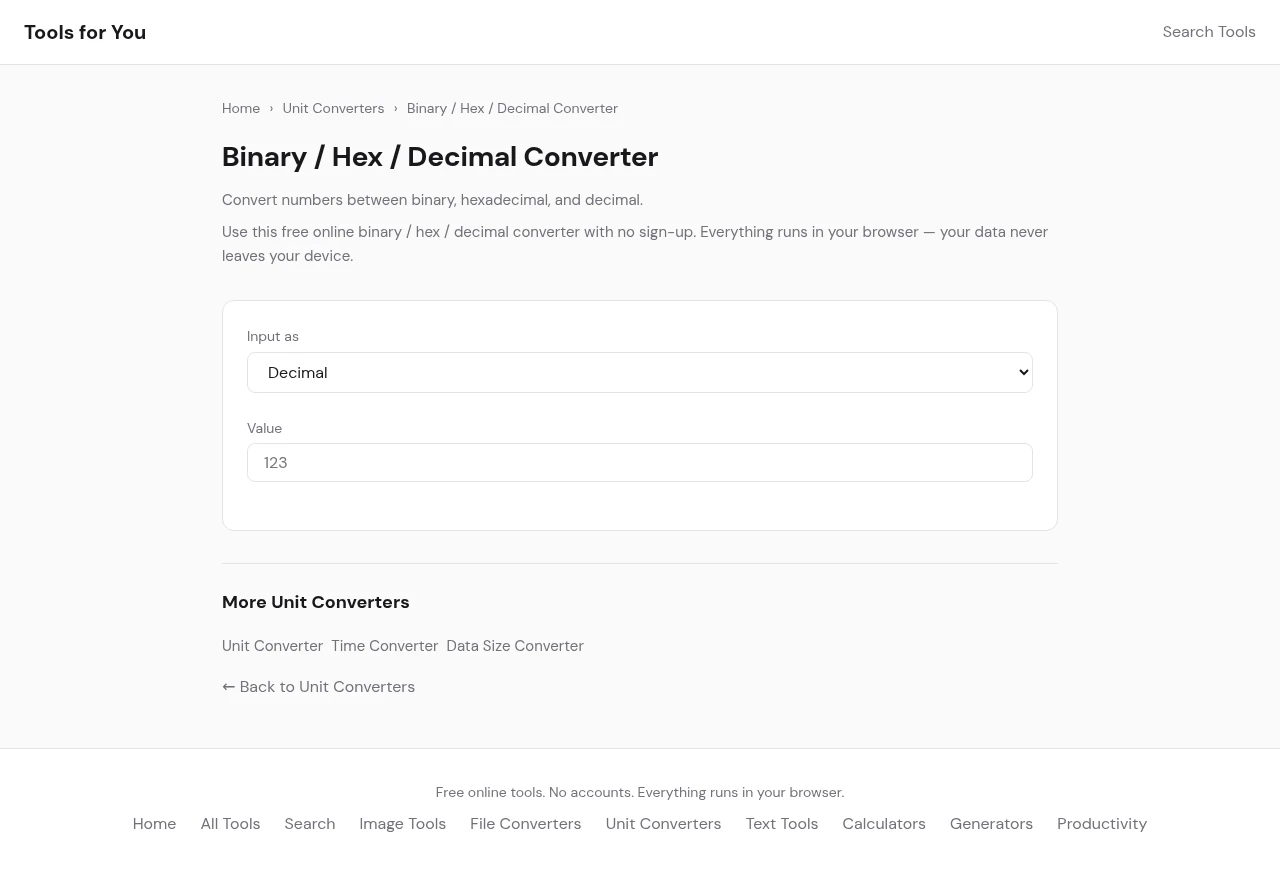Click the Search footer link

[309, 824]
